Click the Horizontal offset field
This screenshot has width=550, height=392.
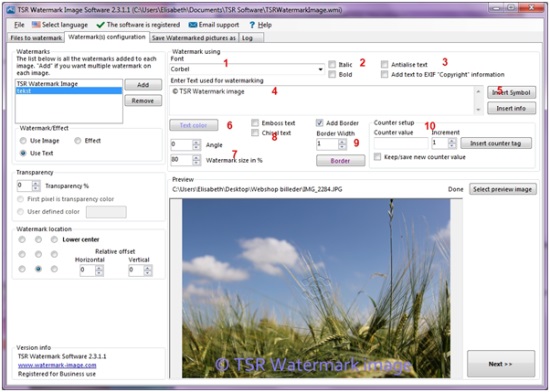[x=87, y=270]
